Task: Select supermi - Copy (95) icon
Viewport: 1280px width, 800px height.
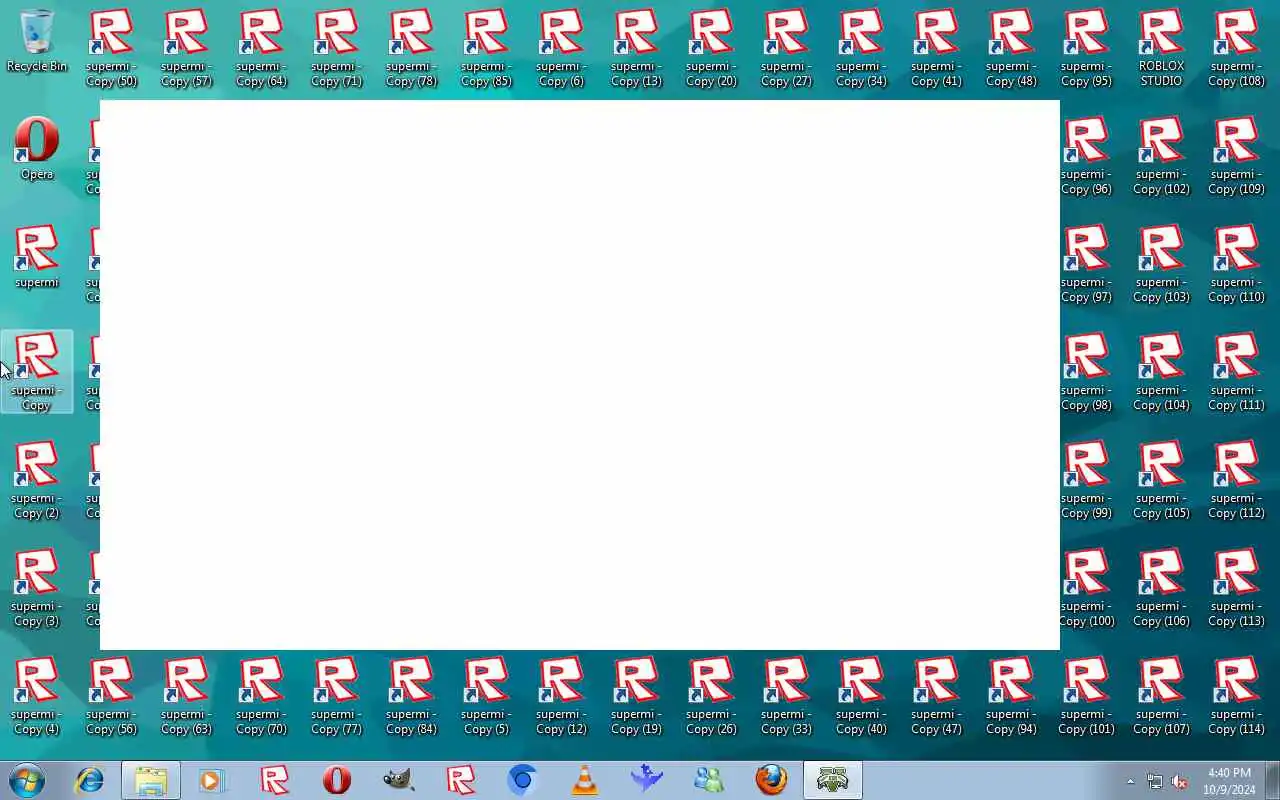Action: coord(1086,48)
